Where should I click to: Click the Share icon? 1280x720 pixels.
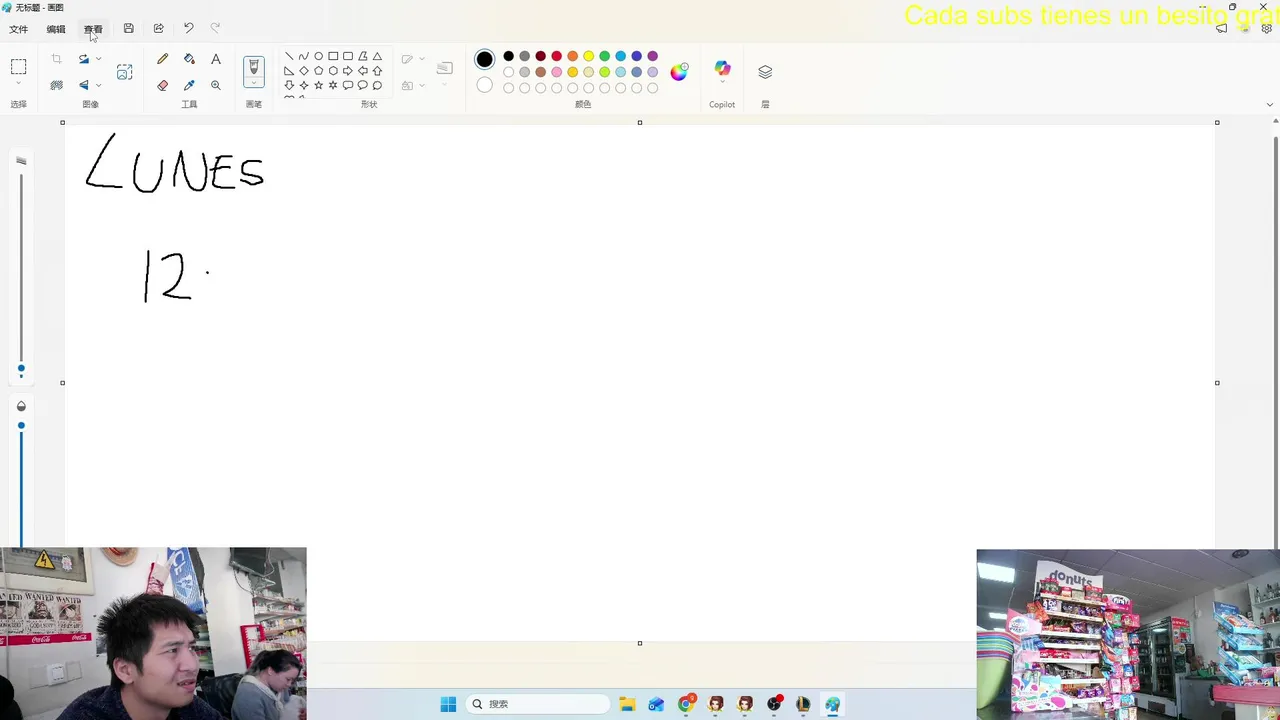point(158,28)
